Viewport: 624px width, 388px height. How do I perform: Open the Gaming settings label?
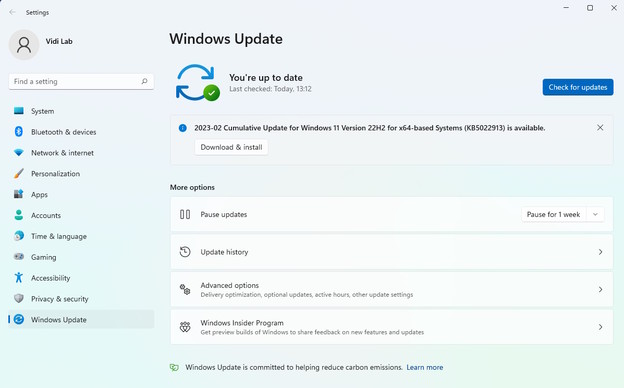(44, 257)
